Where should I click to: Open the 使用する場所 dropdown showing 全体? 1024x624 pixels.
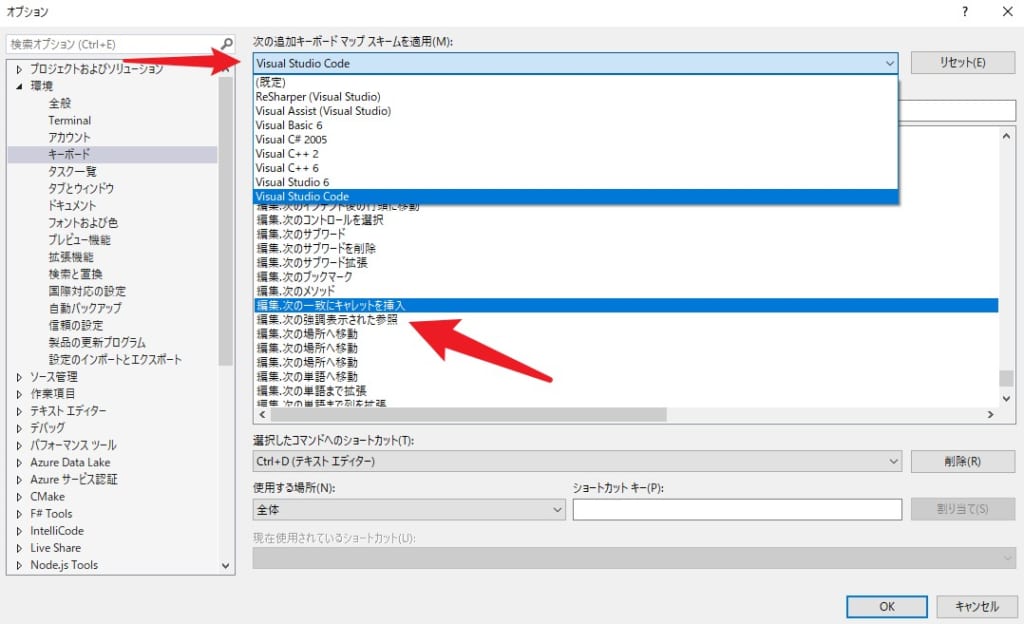(409, 510)
